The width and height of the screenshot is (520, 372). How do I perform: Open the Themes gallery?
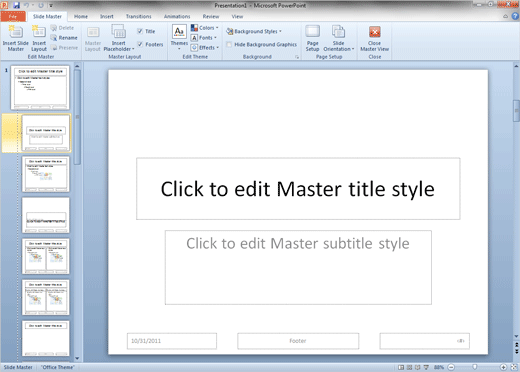click(x=179, y=37)
